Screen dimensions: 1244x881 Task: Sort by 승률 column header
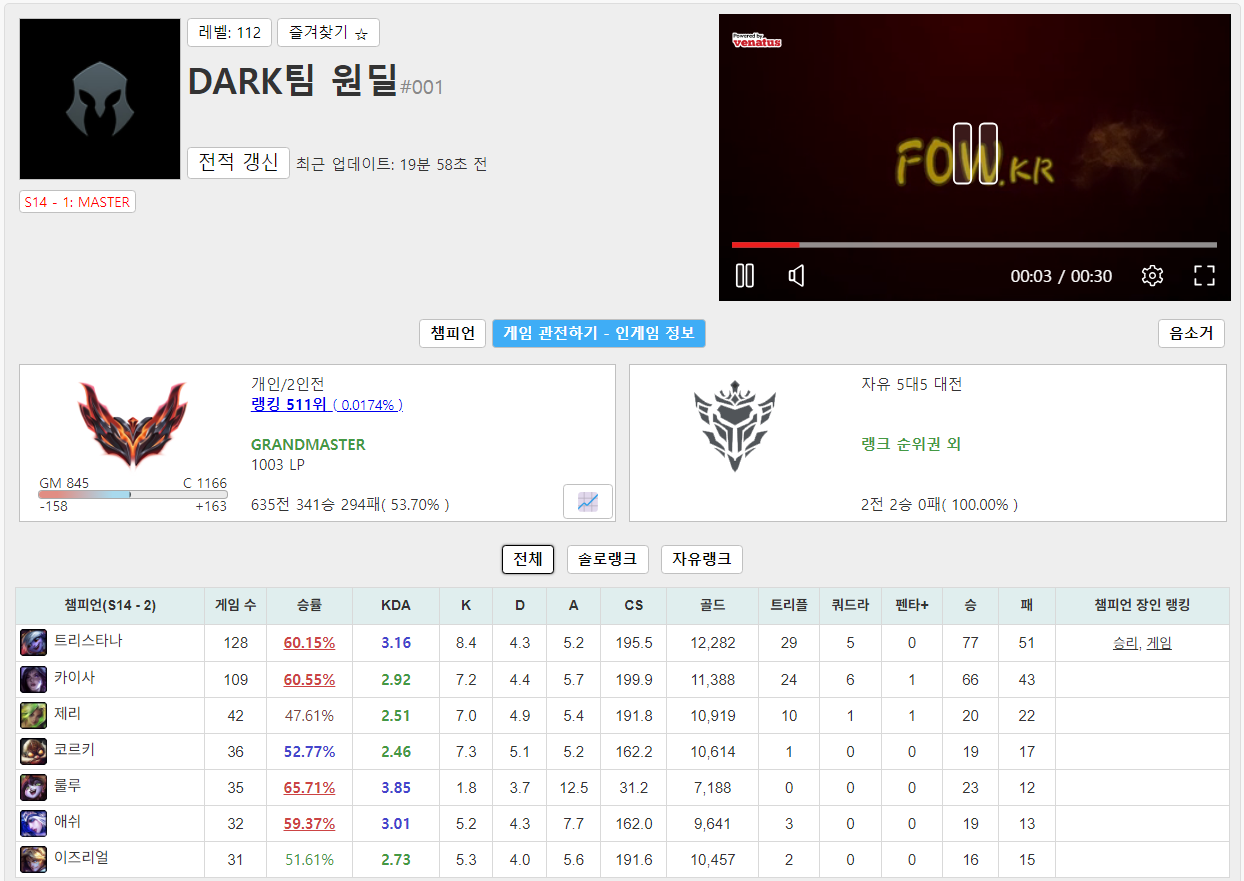[309, 606]
